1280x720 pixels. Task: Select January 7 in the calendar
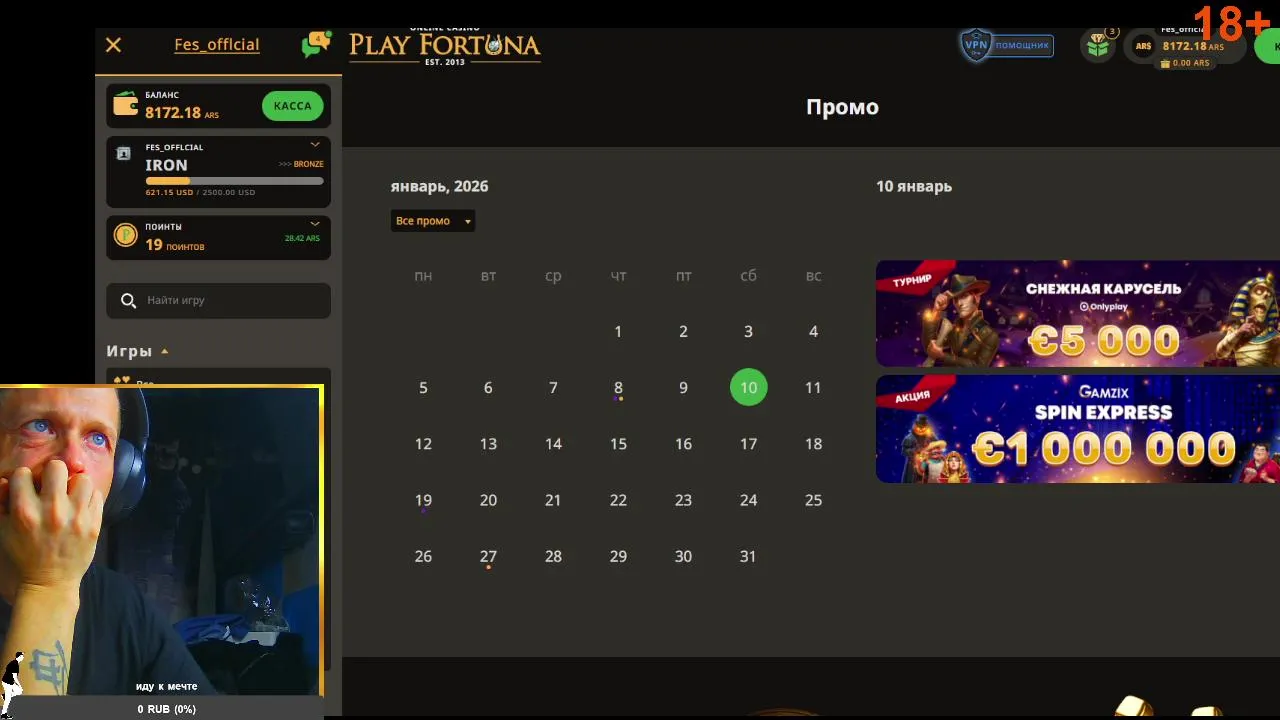[x=553, y=387]
